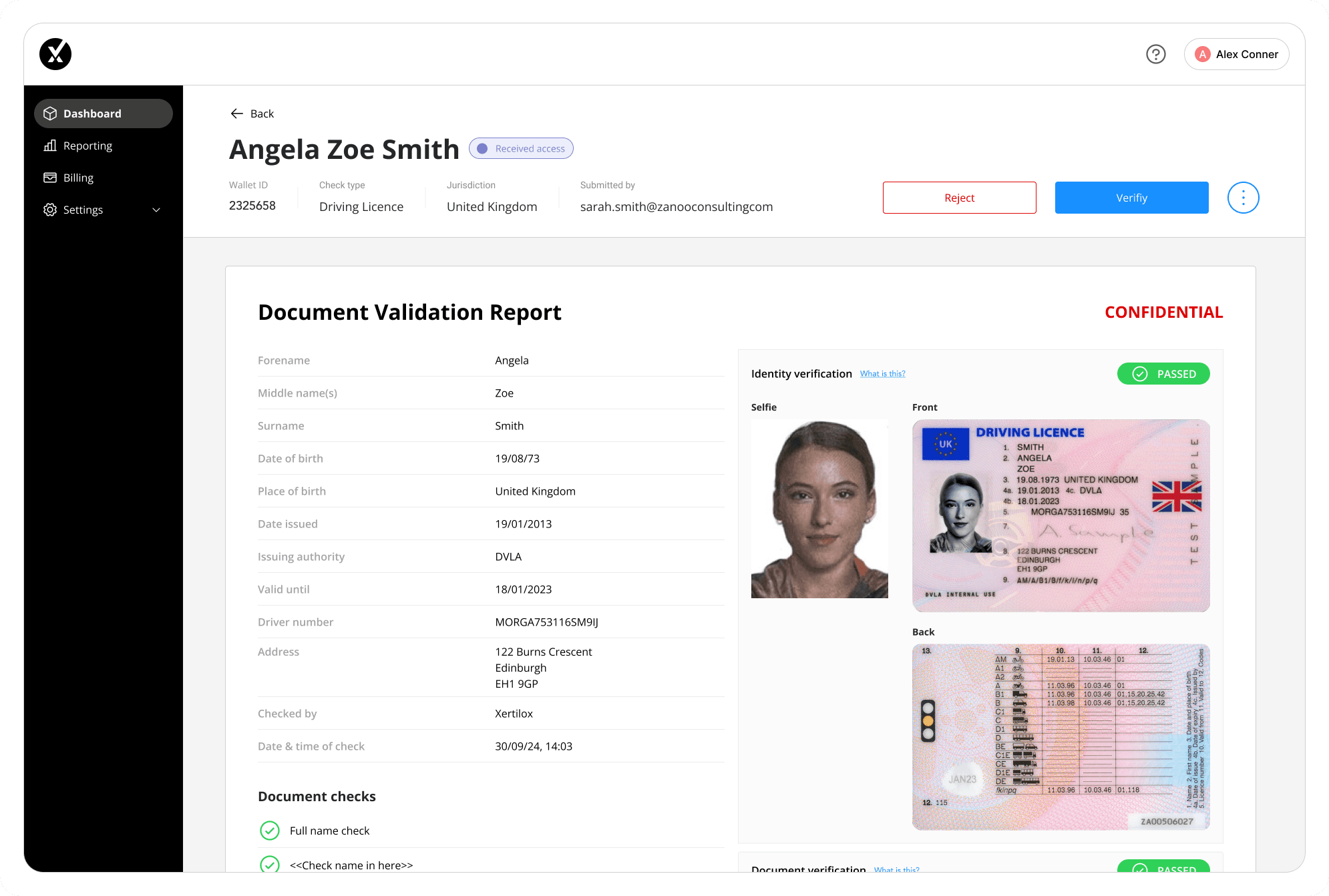Screen dimensions: 1329x896
Task: Click the Identity verification PASSED check icon
Action: click(x=1140, y=374)
